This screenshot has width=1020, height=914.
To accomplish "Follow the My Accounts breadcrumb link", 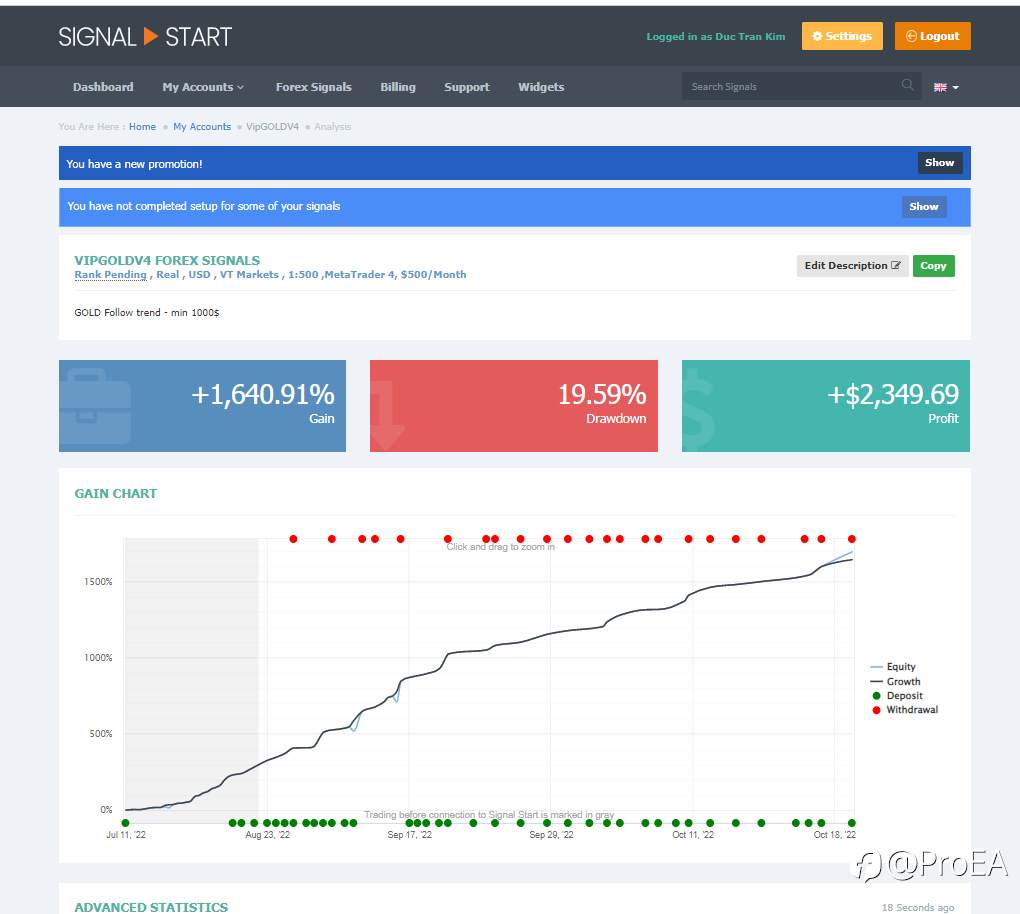I will 202,126.
